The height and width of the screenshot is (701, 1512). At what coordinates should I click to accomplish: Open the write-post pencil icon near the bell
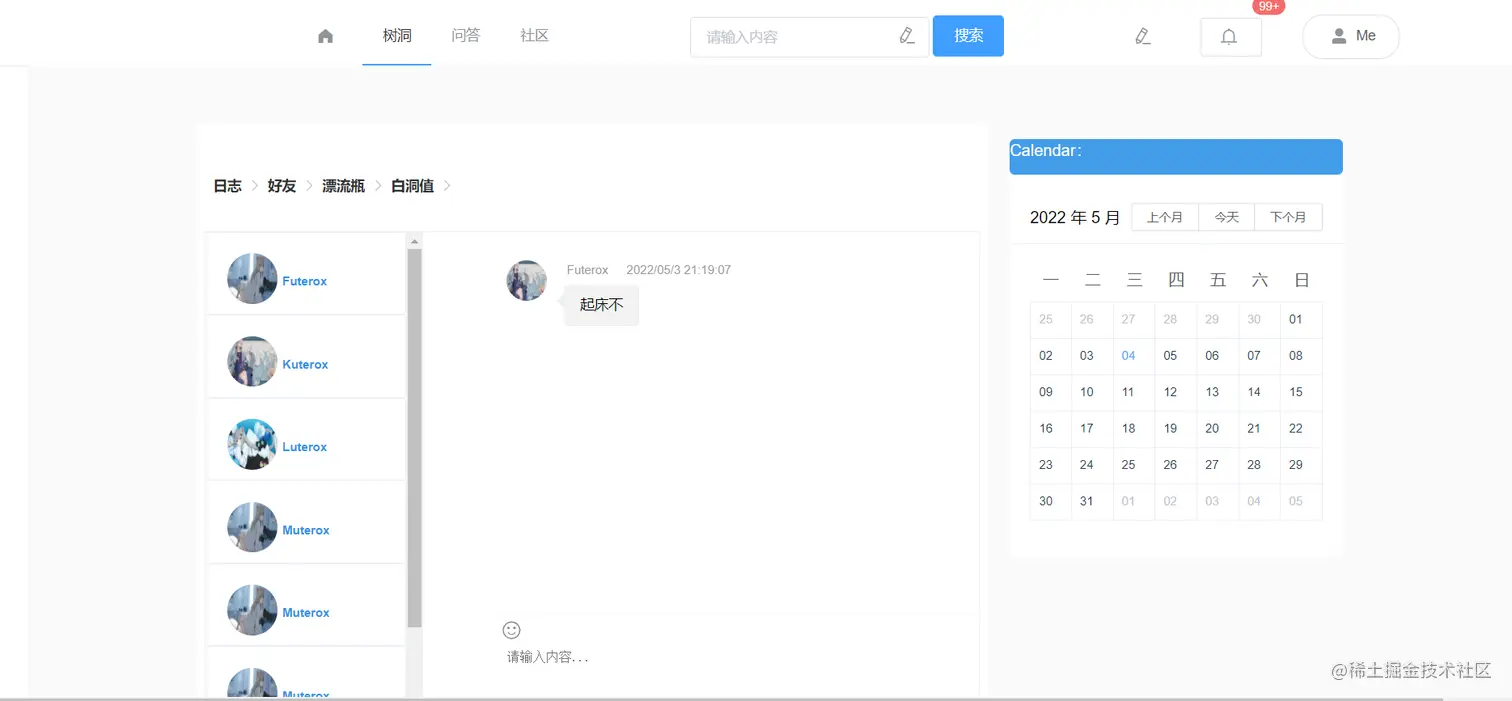(1143, 35)
